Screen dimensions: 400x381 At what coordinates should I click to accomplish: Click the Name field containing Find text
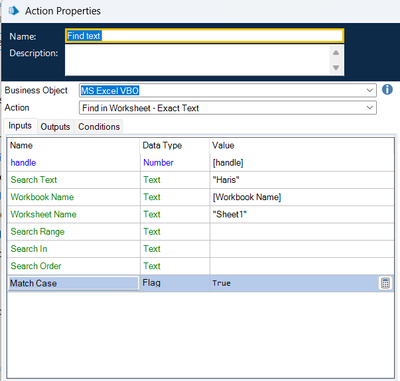204,36
